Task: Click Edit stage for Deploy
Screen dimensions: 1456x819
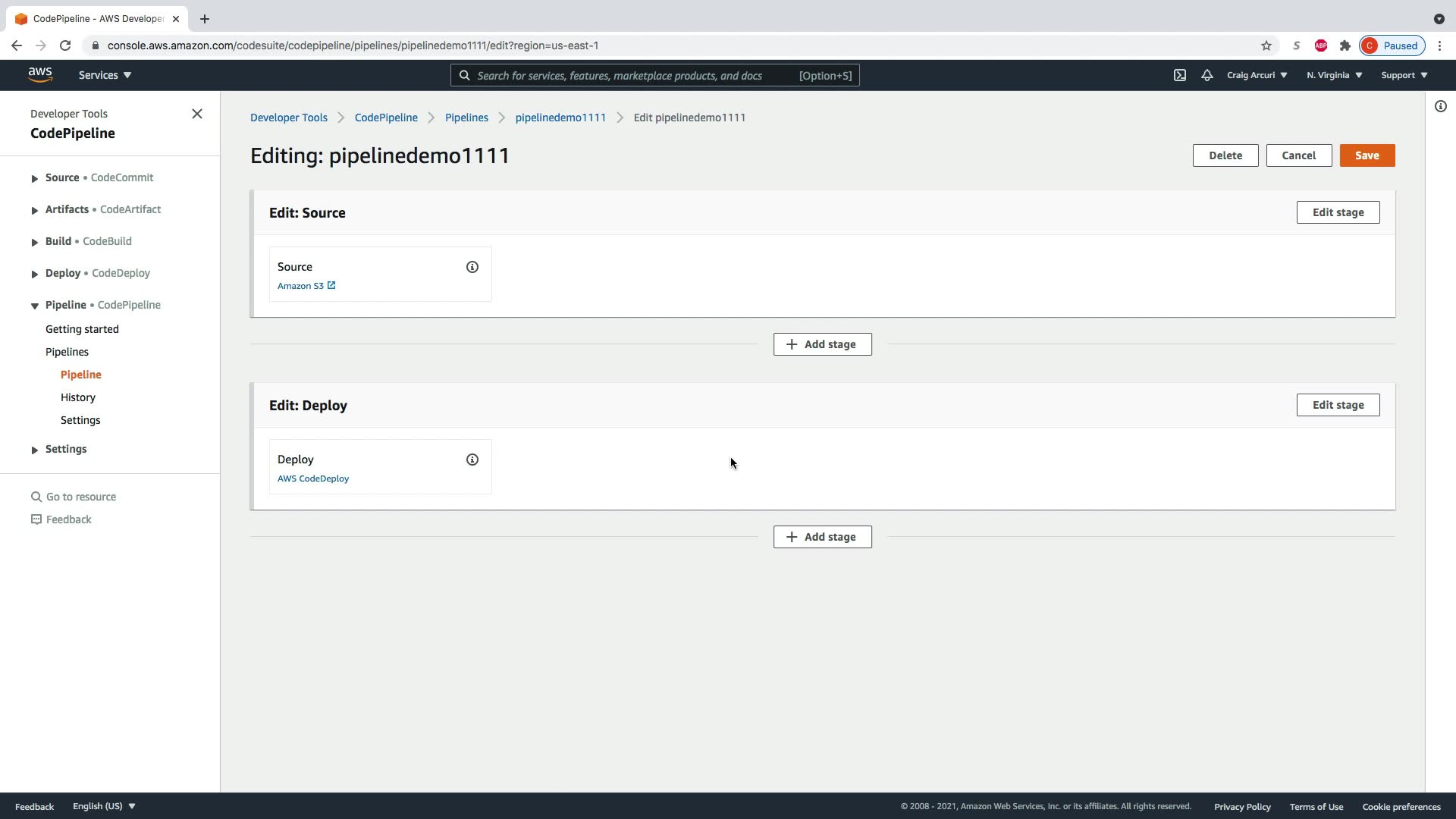Action: (1338, 405)
